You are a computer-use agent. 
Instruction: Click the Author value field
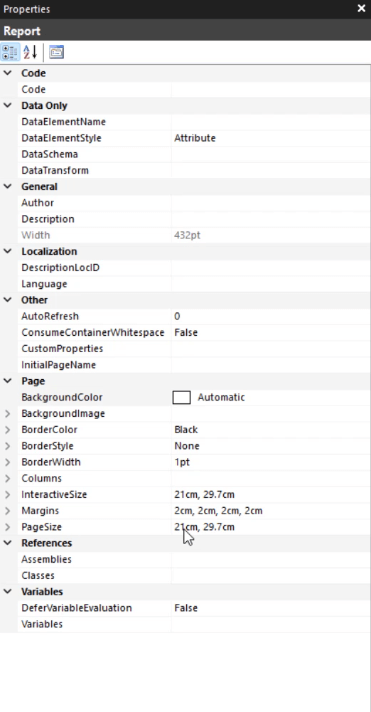[271, 203]
